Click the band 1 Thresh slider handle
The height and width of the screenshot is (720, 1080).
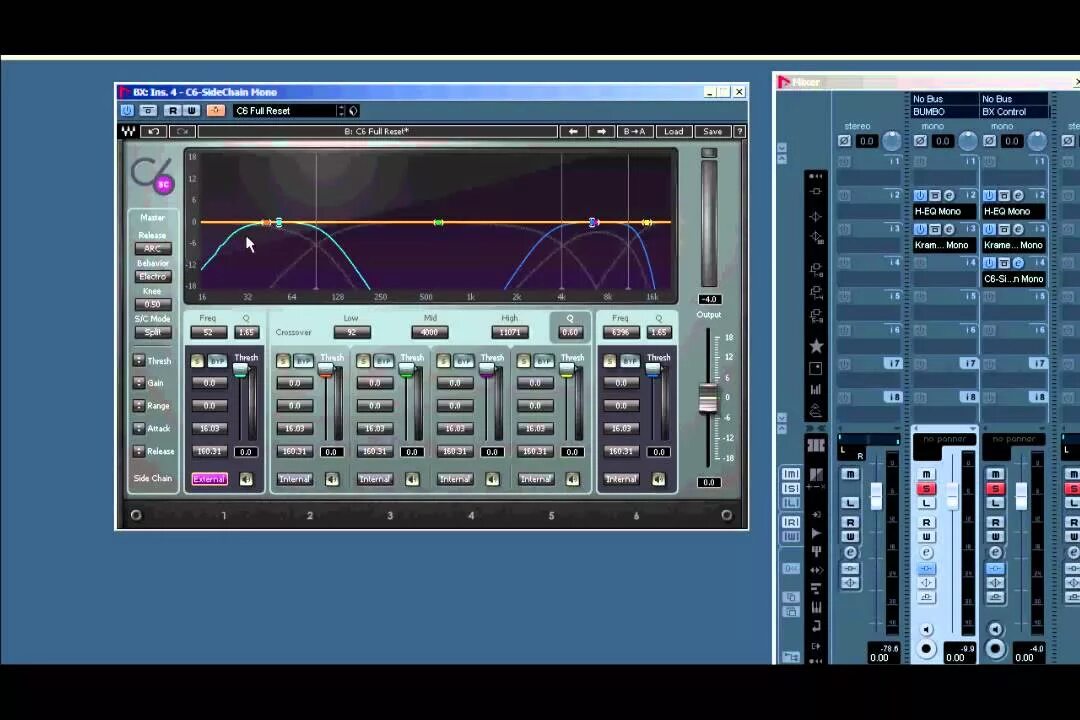coord(240,370)
